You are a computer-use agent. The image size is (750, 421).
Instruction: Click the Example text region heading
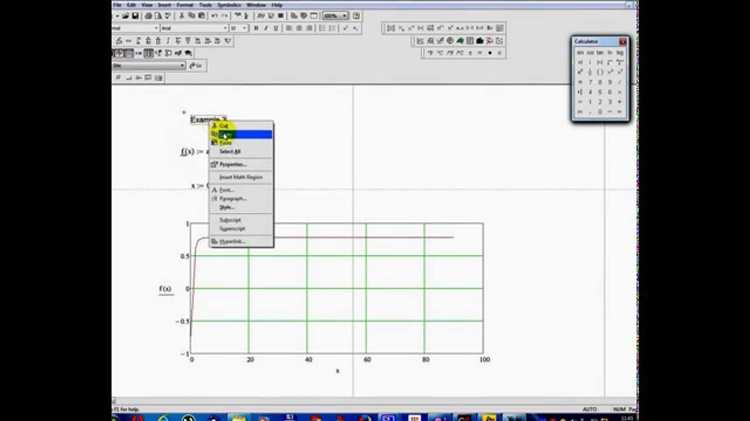coord(209,119)
